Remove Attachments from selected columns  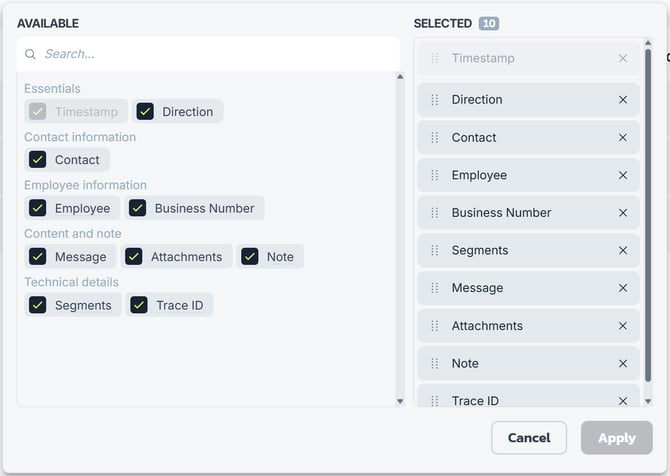623,326
